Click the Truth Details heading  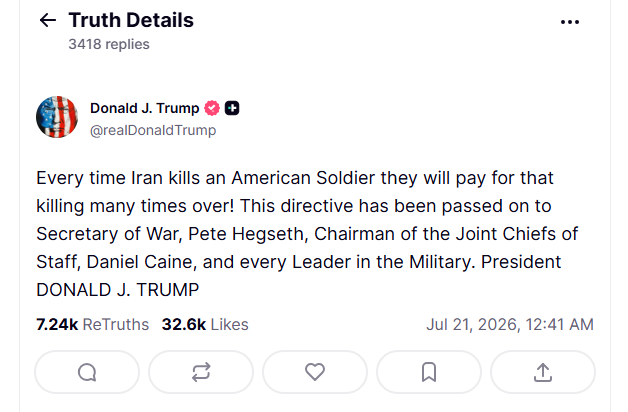[131, 20]
